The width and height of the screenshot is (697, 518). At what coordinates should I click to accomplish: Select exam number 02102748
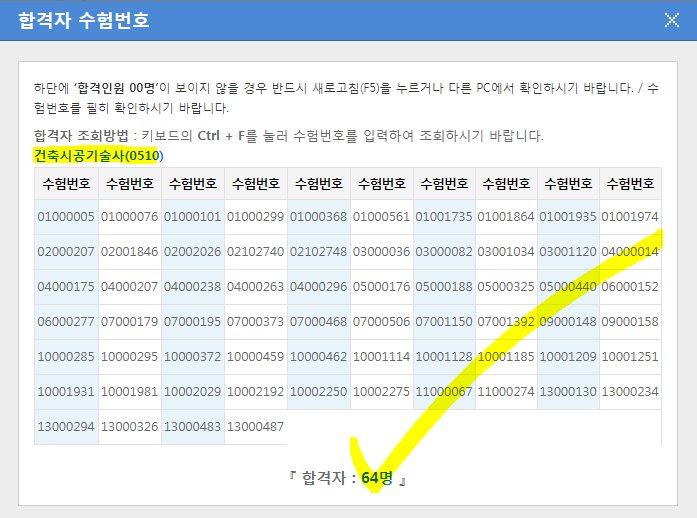click(x=318, y=252)
